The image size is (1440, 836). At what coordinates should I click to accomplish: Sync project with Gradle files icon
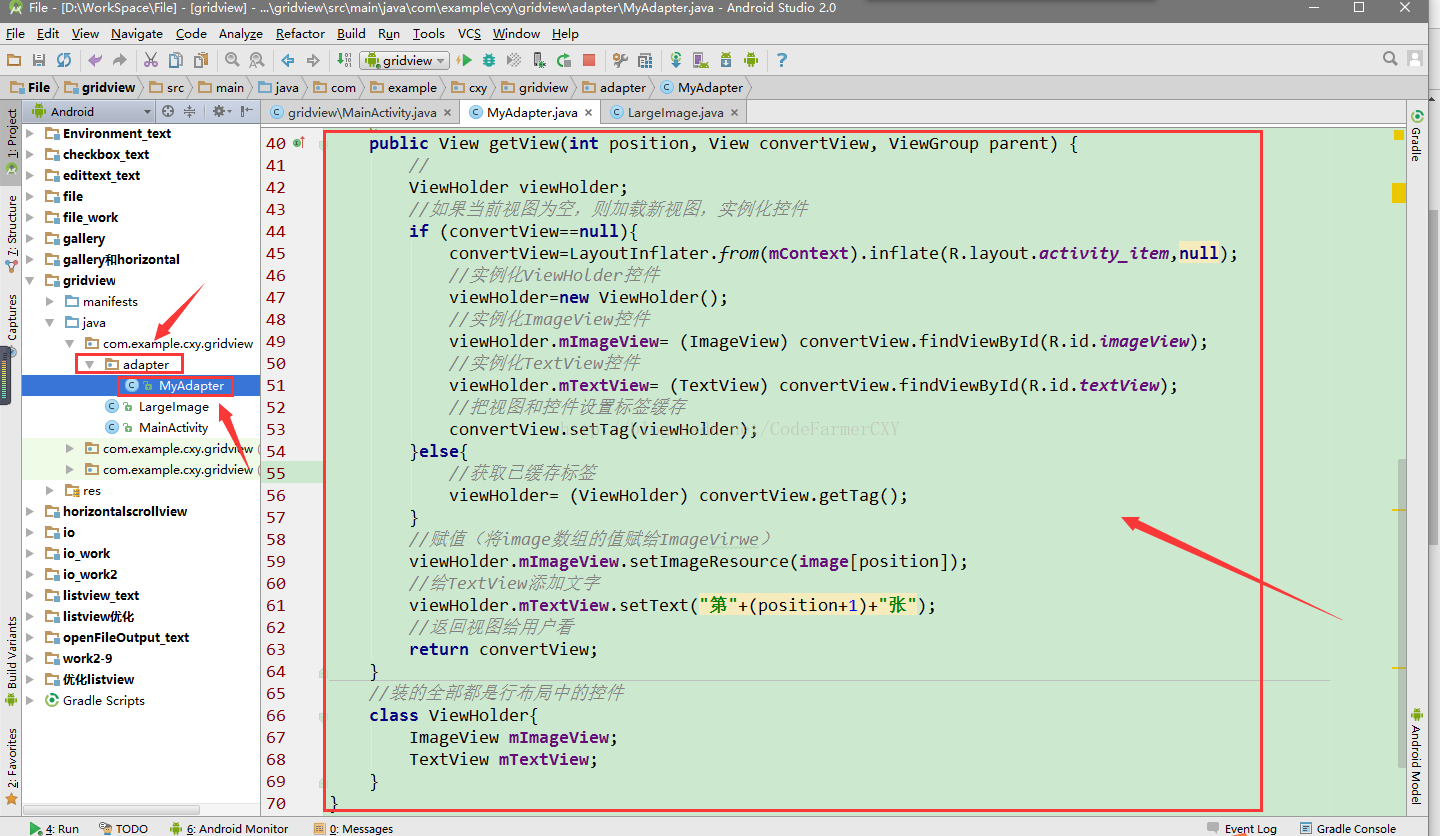pos(677,60)
